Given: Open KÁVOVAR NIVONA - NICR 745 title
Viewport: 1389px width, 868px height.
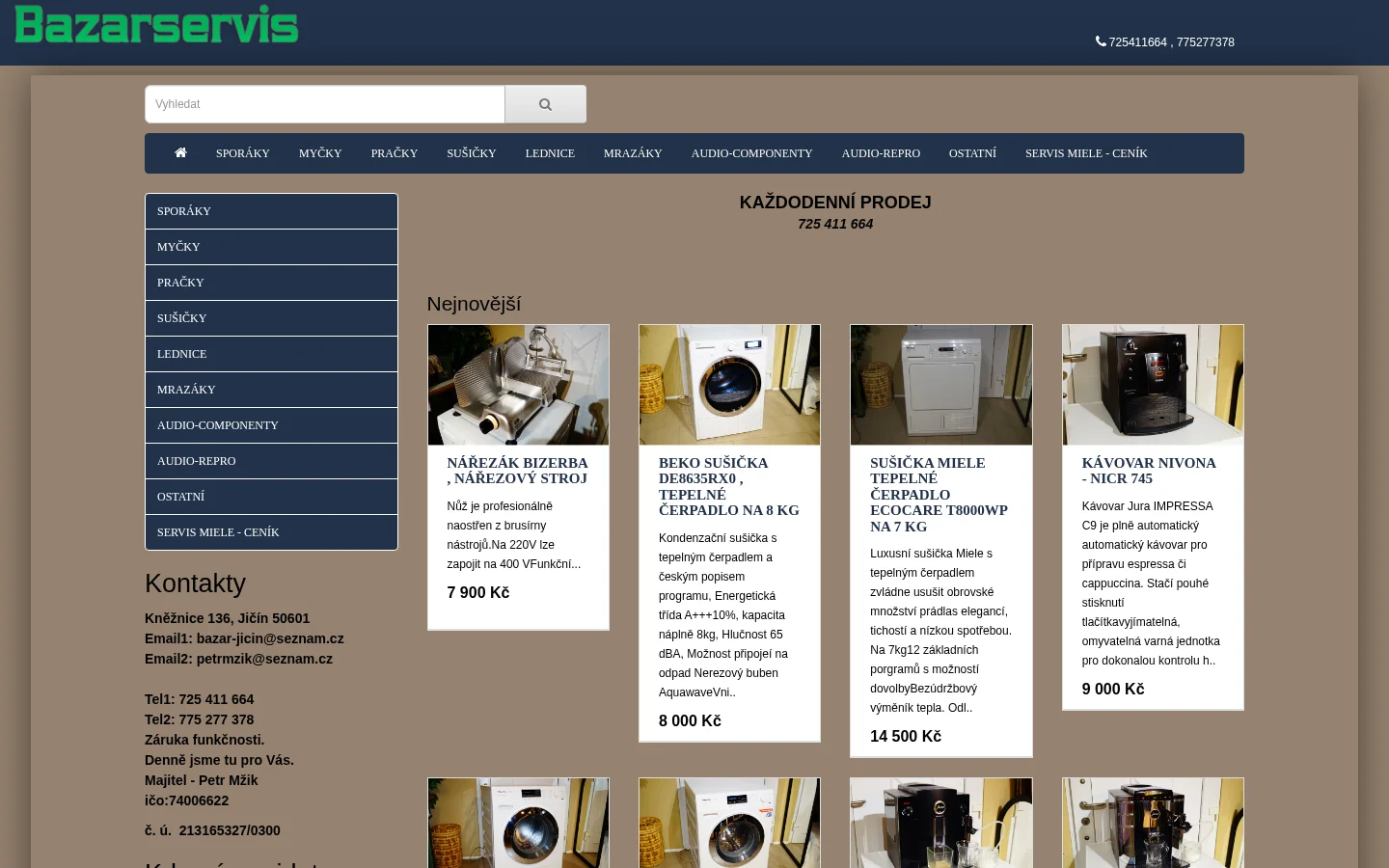Looking at the screenshot, I should pos(1149,471).
